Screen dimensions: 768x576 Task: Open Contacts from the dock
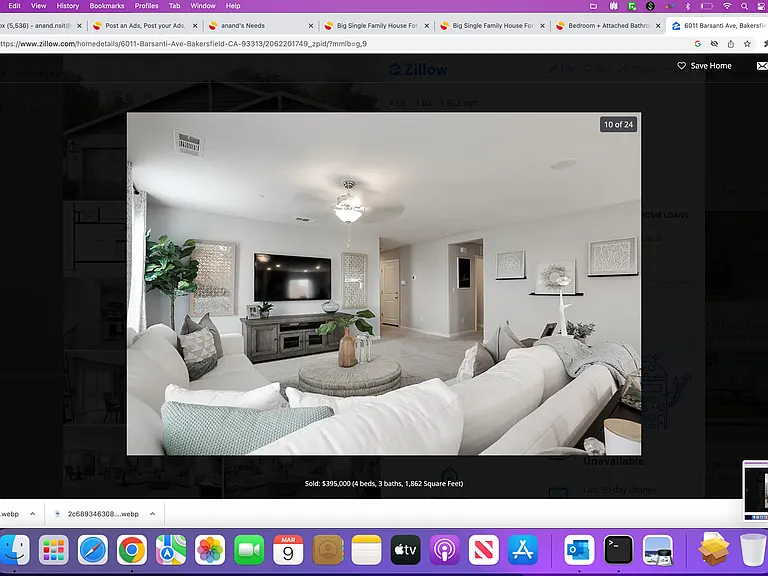pyautogui.click(x=327, y=550)
